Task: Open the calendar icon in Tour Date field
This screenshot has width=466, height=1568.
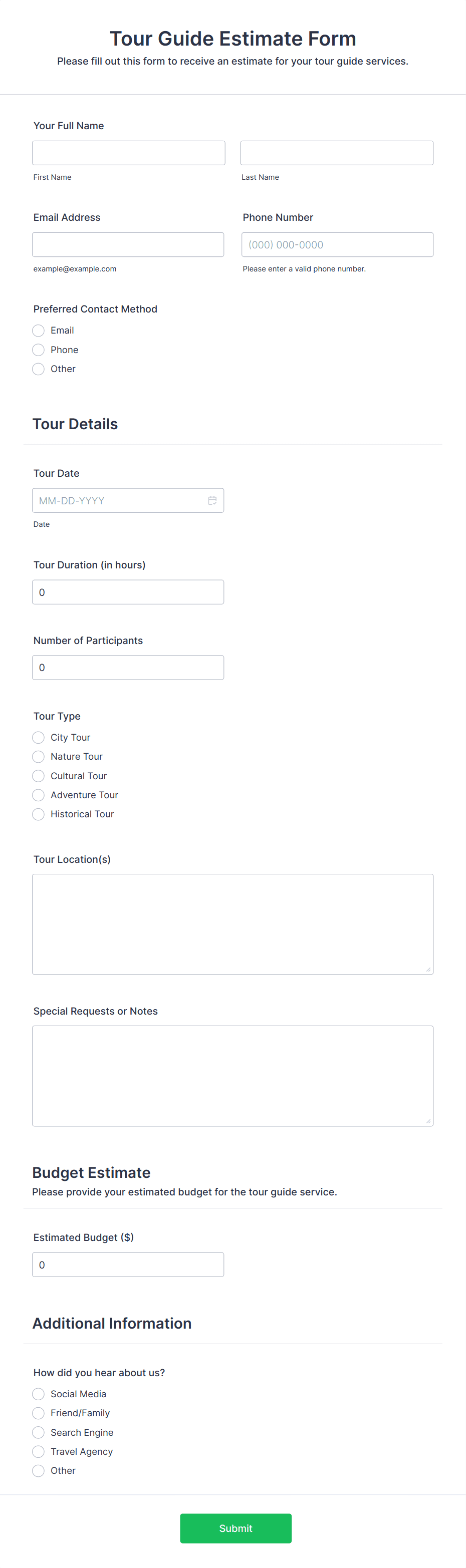Action: [x=212, y=500]
